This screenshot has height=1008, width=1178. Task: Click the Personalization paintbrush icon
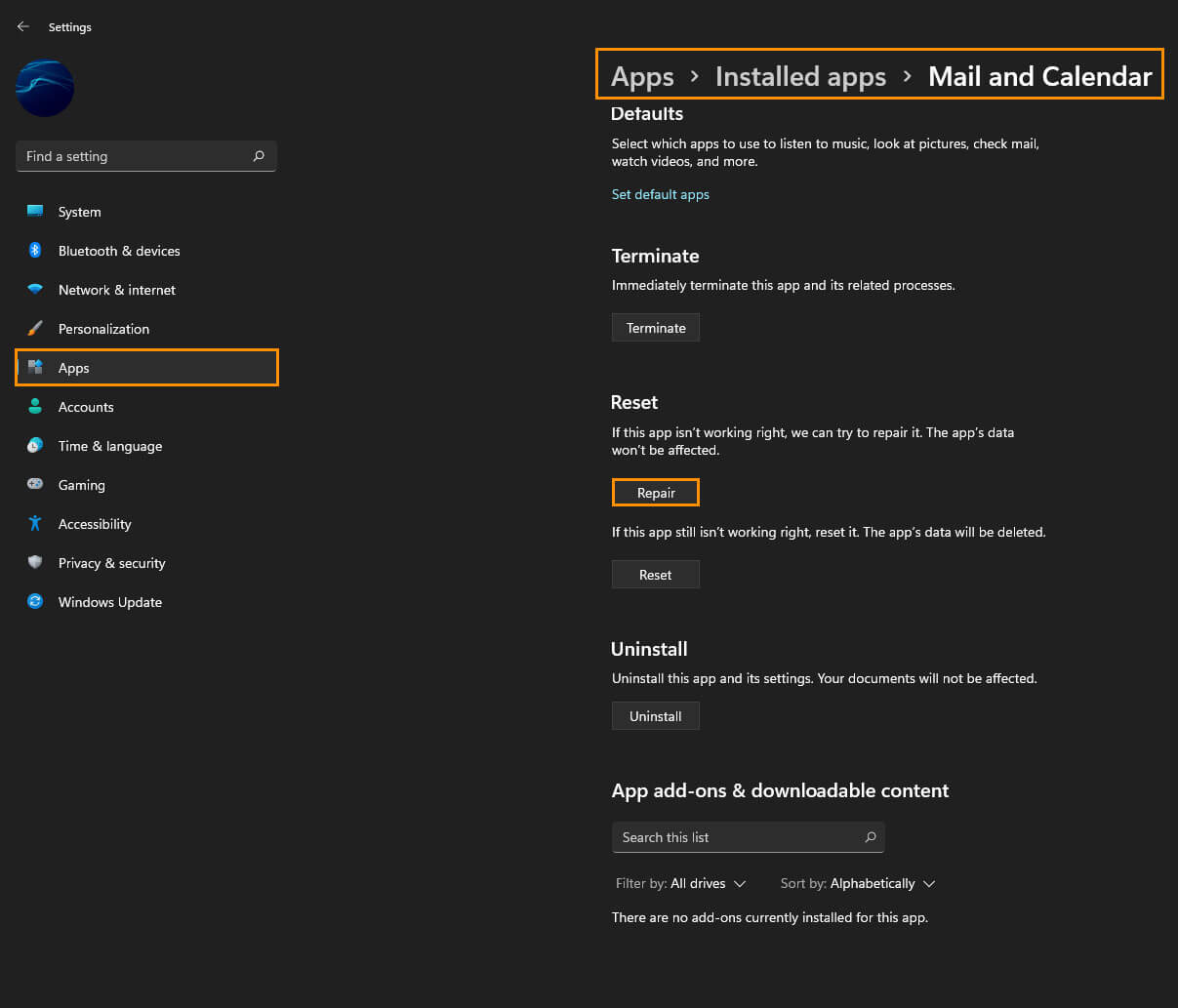(35, 329)
